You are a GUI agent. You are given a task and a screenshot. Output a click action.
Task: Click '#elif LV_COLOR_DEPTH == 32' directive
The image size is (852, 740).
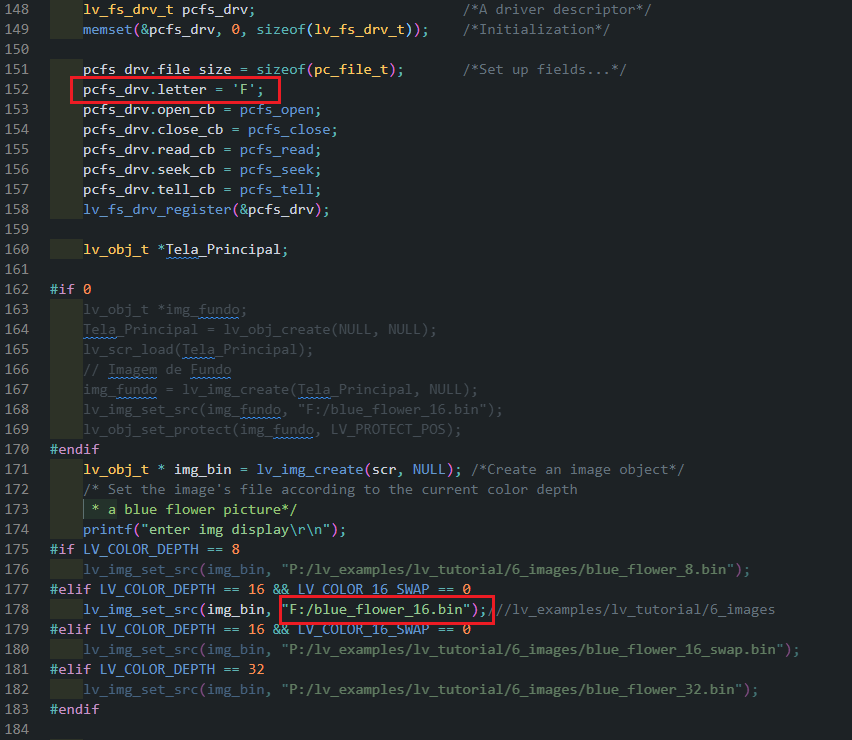click(157, 669)
